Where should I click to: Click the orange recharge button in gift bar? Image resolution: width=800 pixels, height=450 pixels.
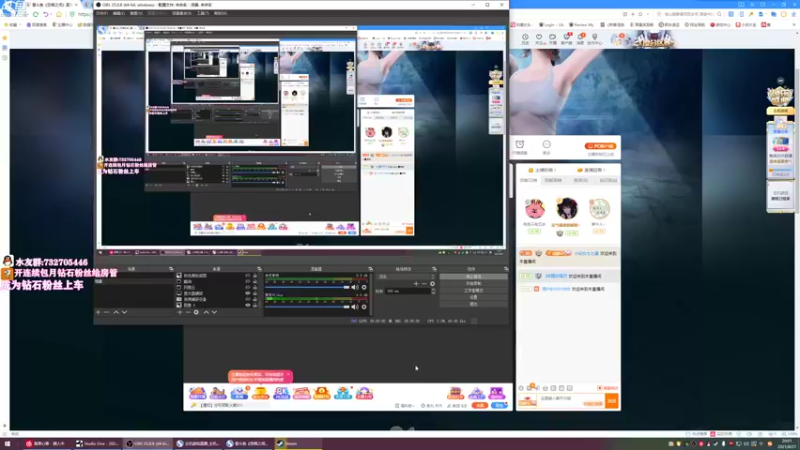click(x=479, y=406)
